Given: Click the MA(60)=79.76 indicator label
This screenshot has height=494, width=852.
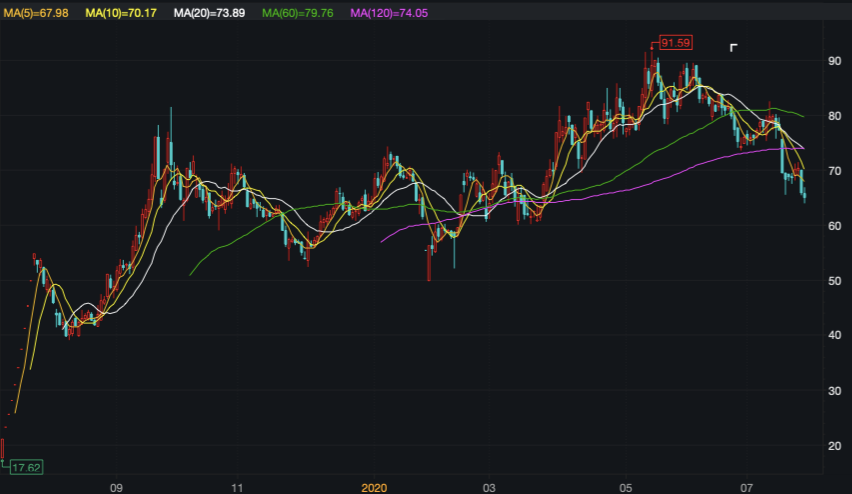Looking at the screenshot, I should point(297,13).
